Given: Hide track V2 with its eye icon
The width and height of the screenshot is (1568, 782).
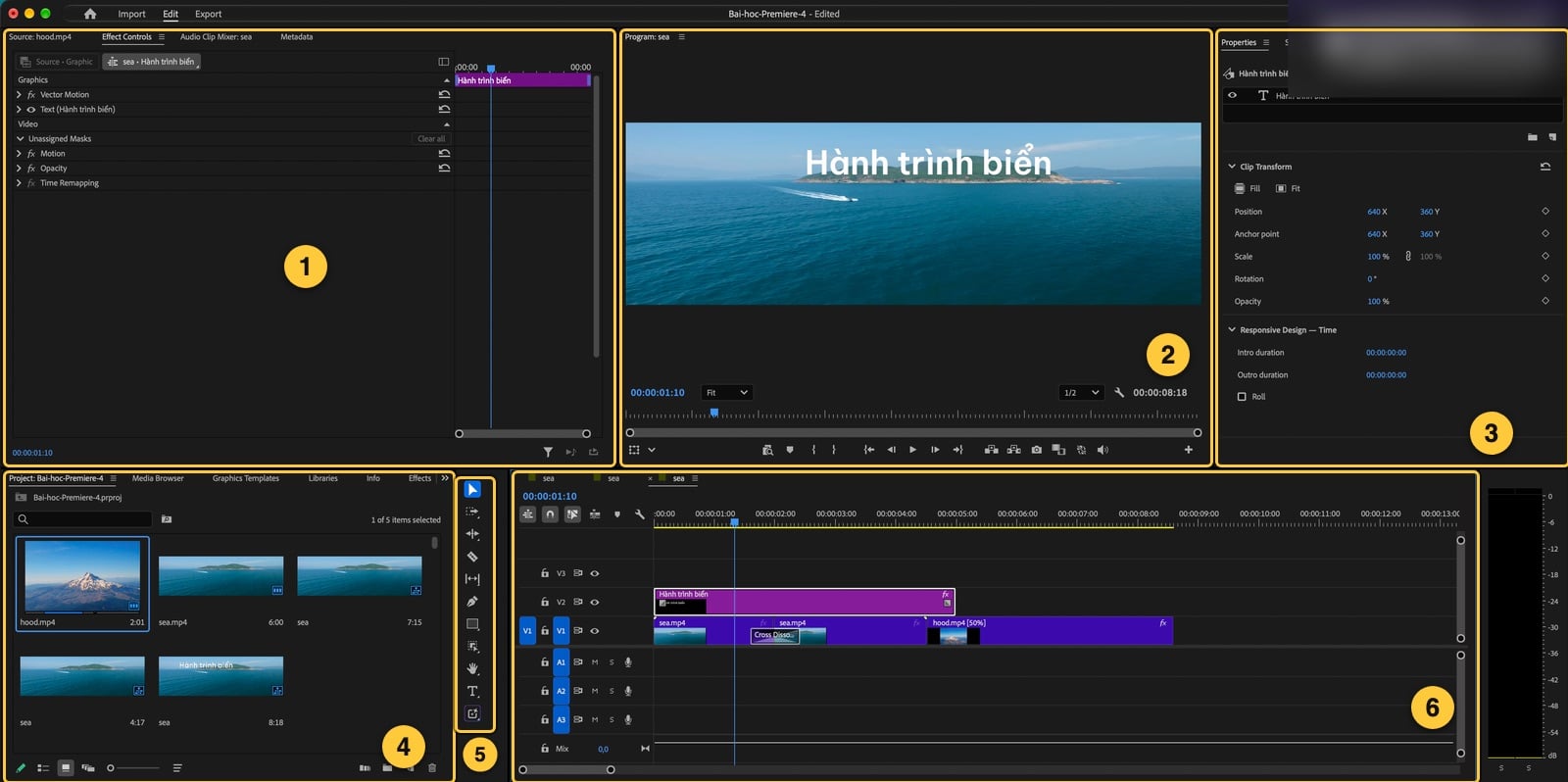Looking at the screenshot, I should [595, 602].
